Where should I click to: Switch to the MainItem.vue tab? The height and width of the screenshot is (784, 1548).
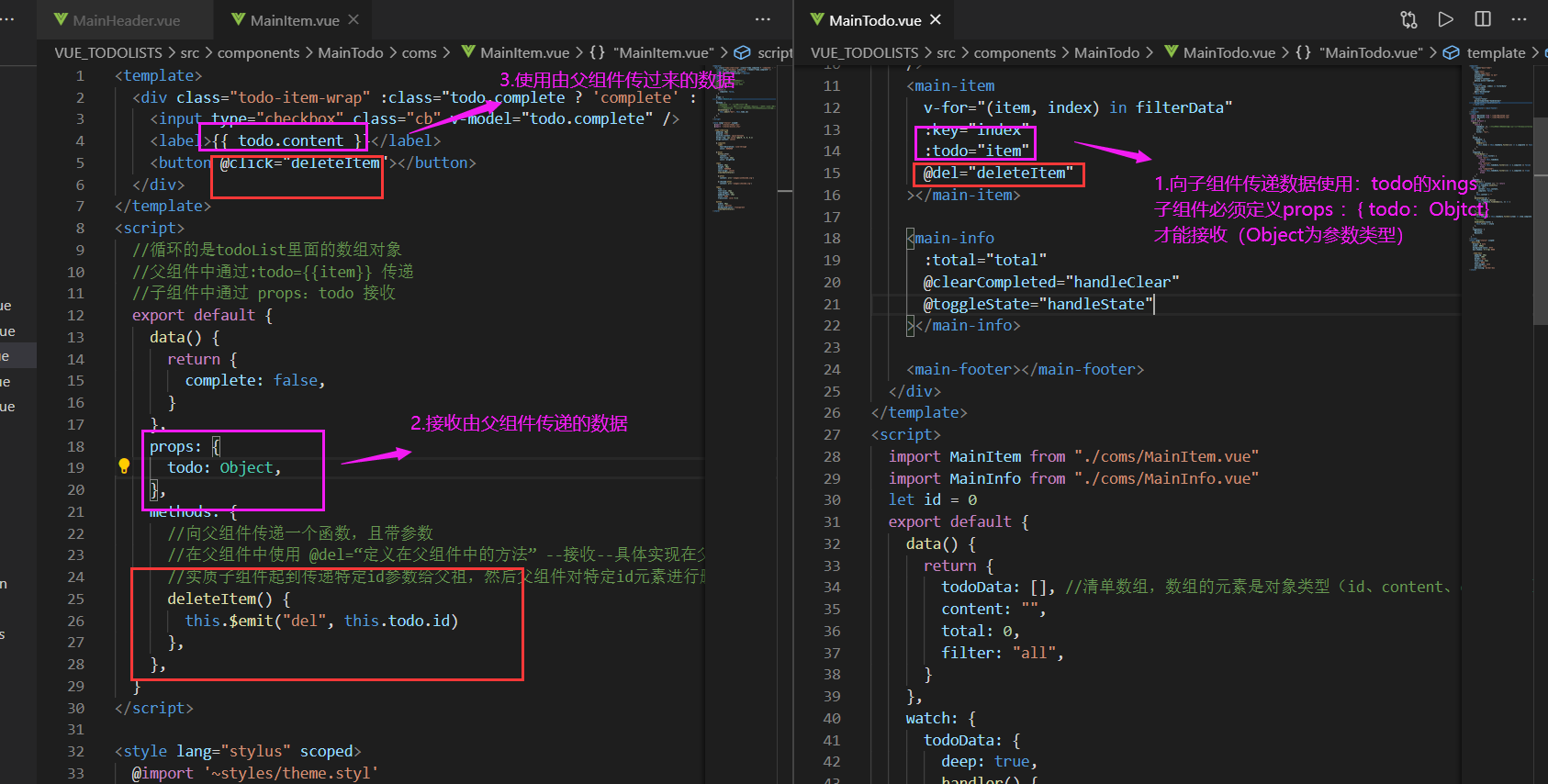pos(295,20)
